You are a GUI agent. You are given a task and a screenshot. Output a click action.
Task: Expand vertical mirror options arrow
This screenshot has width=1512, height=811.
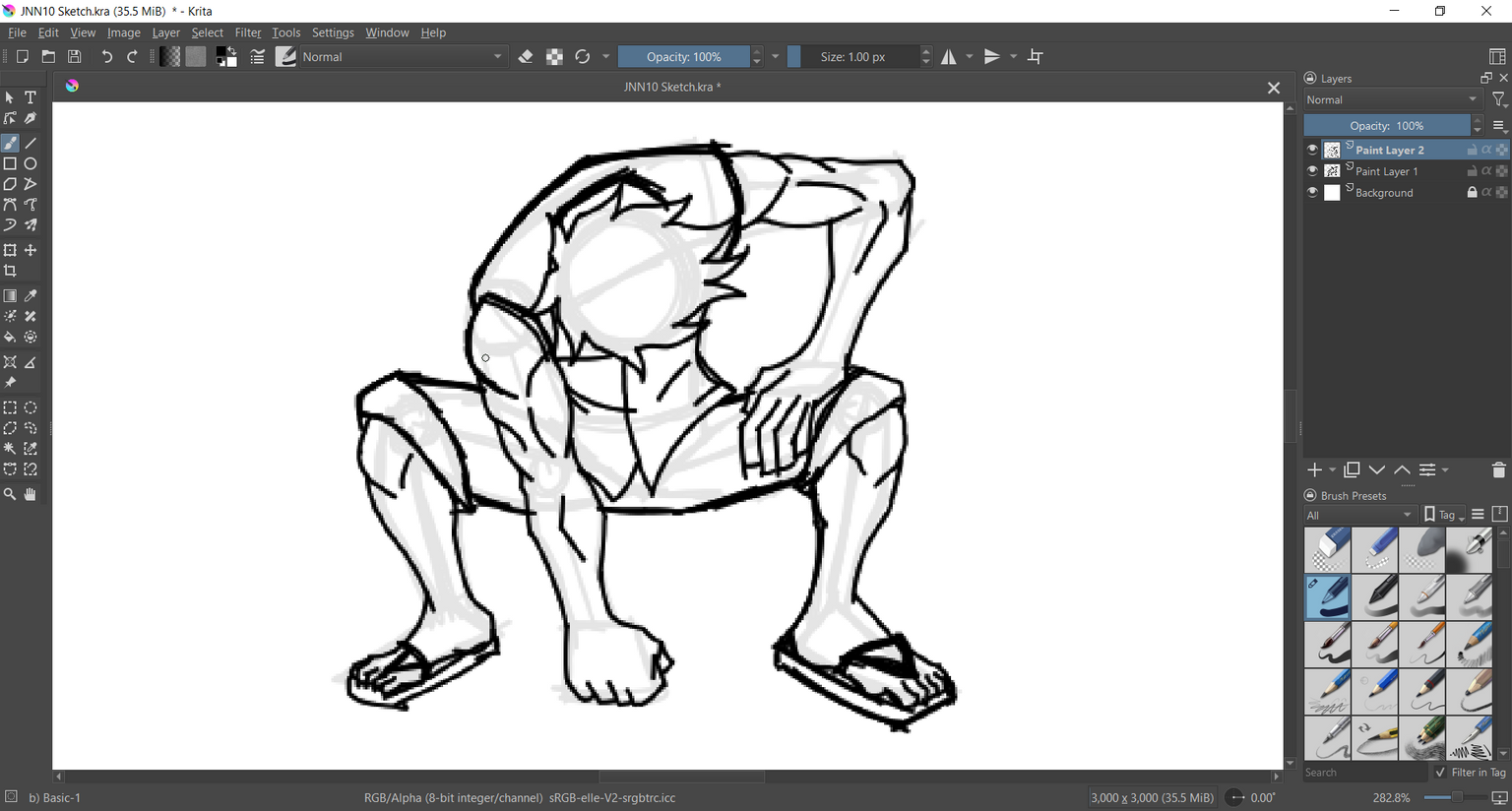pyautogui.click(x=1013, y=57)
